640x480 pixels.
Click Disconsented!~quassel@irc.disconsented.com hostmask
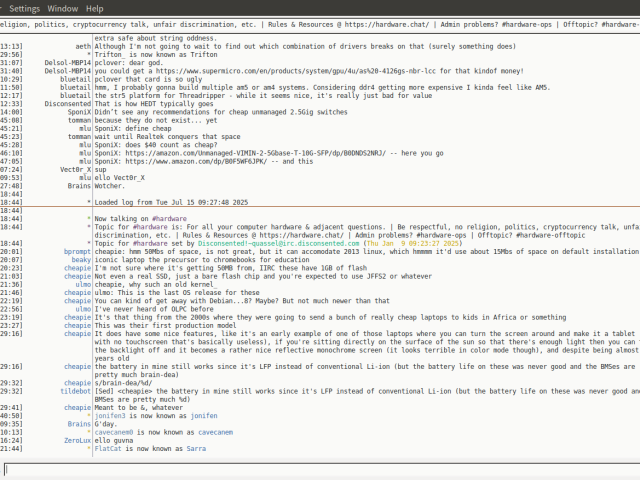[278, 243]
